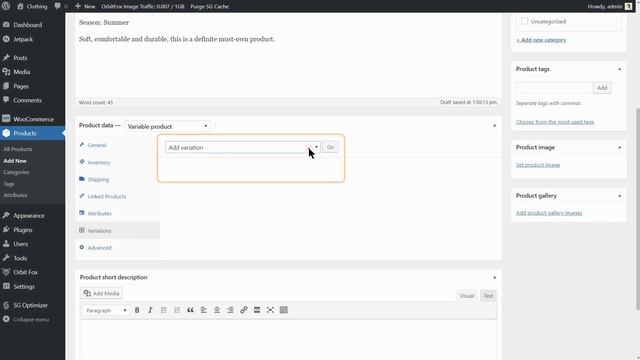The height and width of the screenshot is (360, 640).
Task: Open OrbitFox Image Traffic admin bar item
Action: coord(142,6)
